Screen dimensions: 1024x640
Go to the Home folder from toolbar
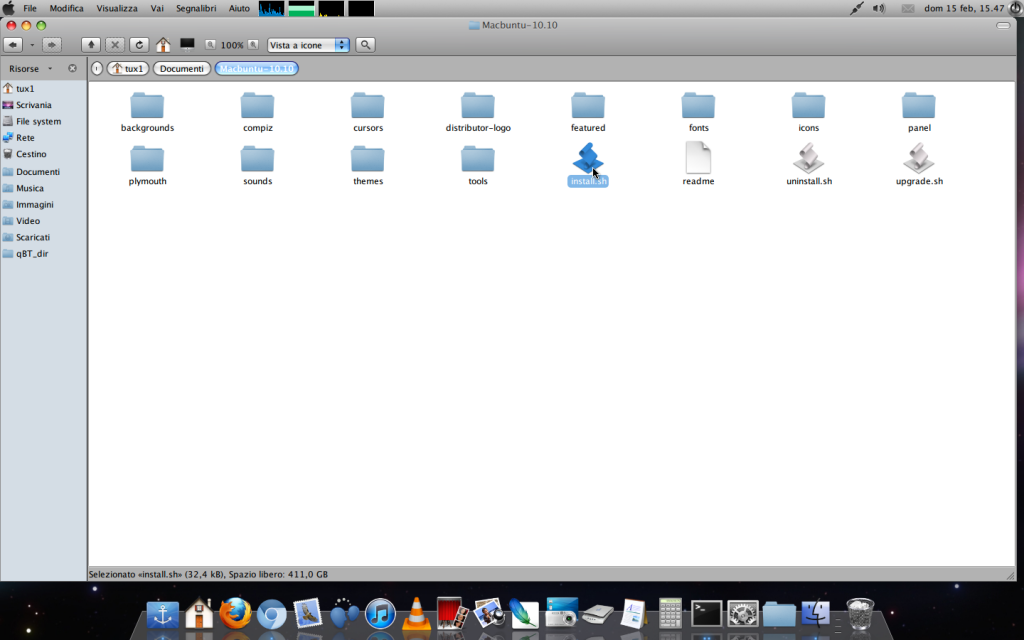click(163, 45)
